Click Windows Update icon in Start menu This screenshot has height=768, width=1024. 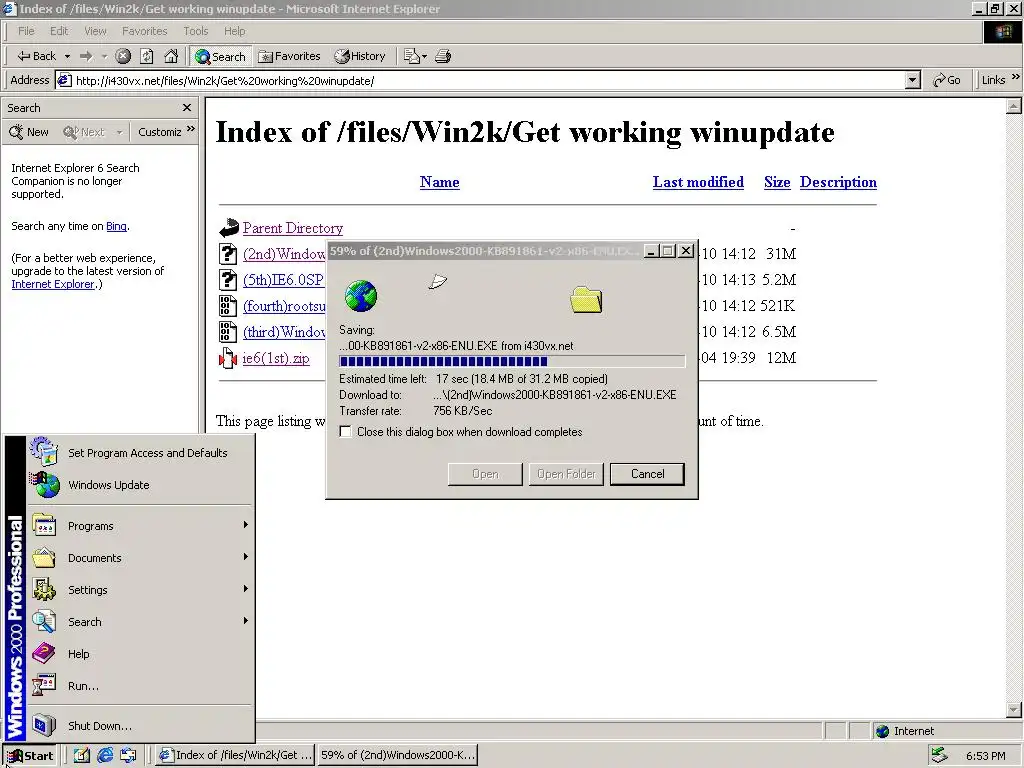(x=44, y=485)
